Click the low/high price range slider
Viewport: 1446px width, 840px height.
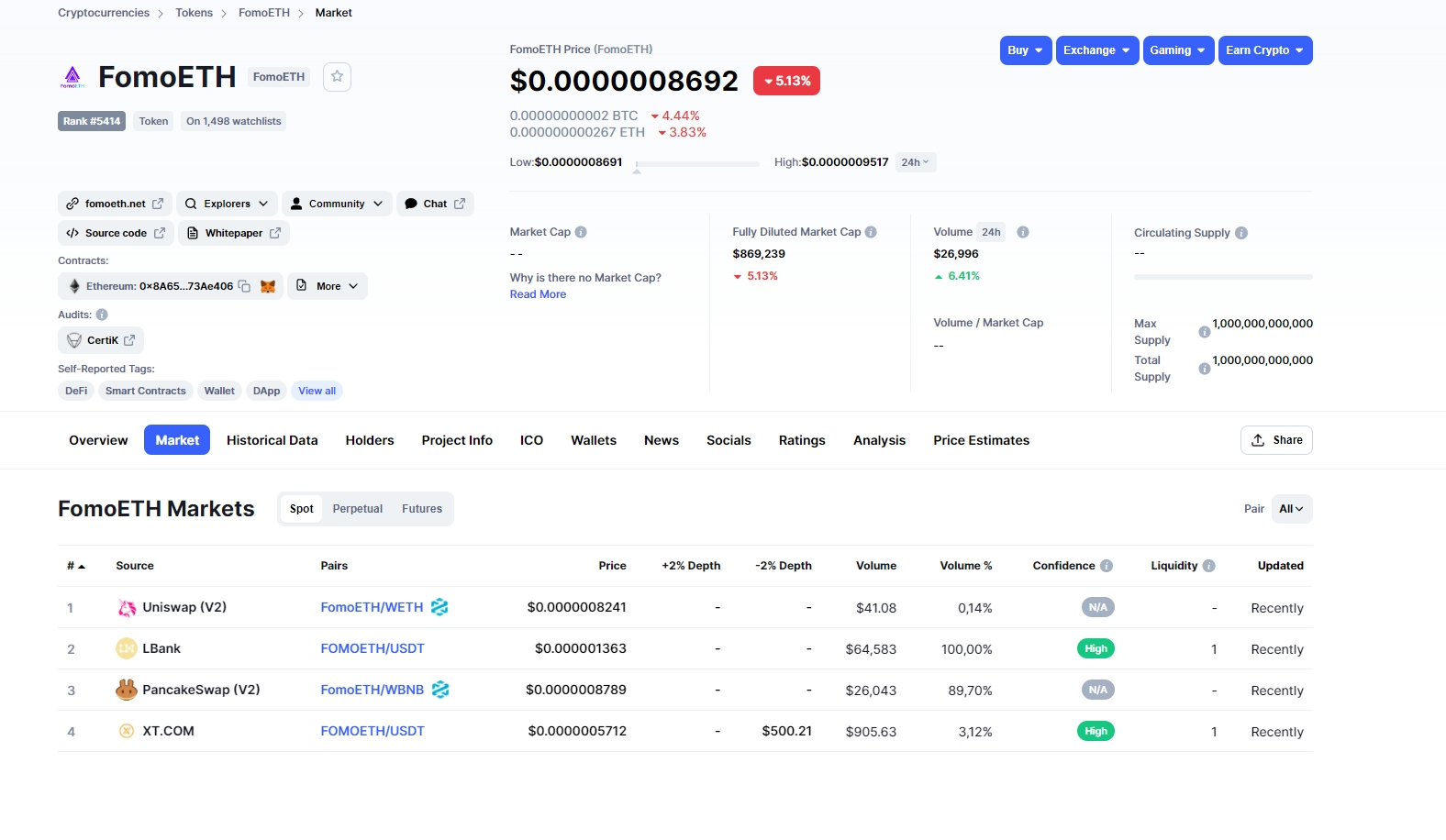pyautogui.click(x=697, y=164)
